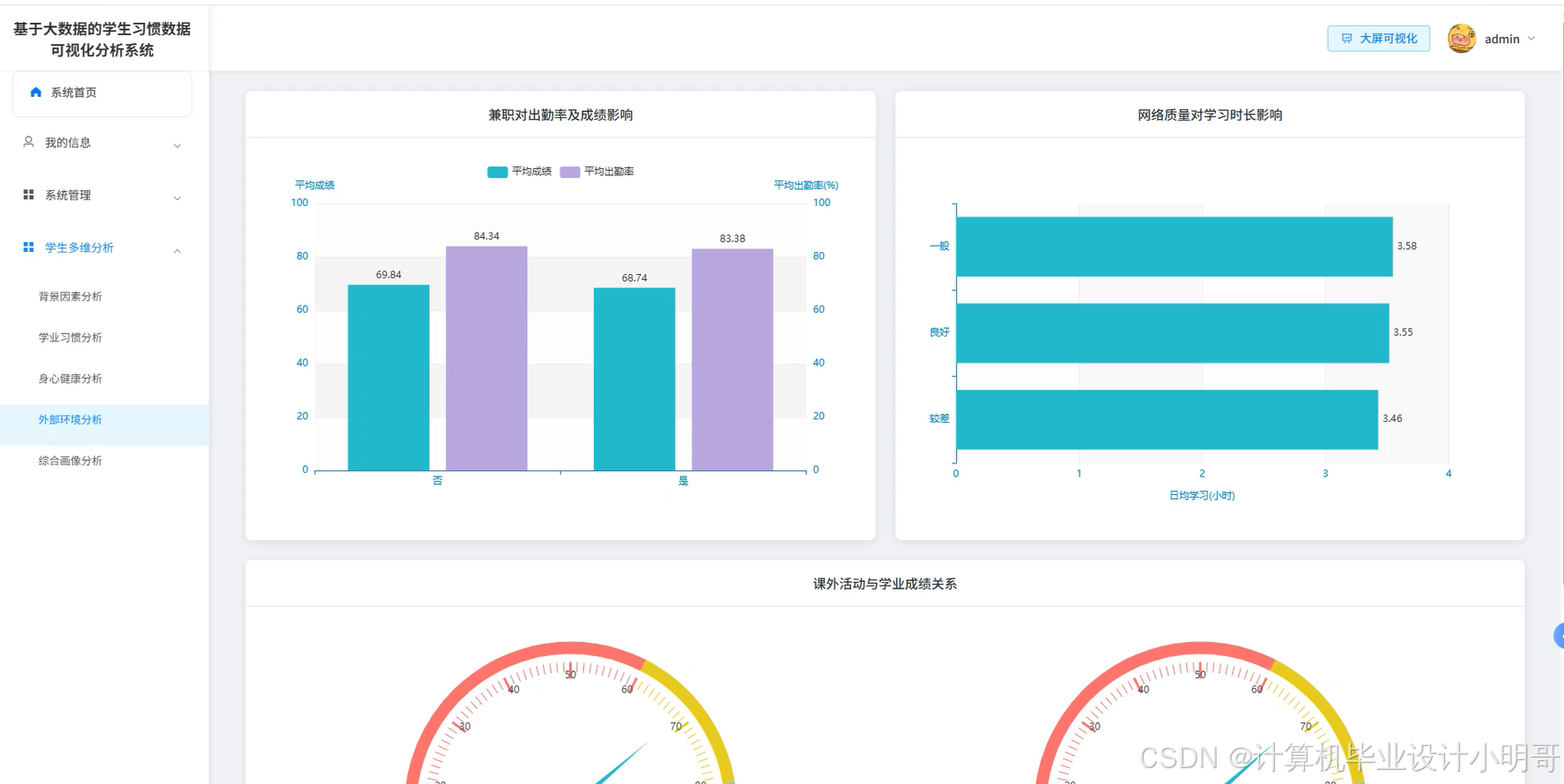Click the admin avatar picture

point(1462,39)
